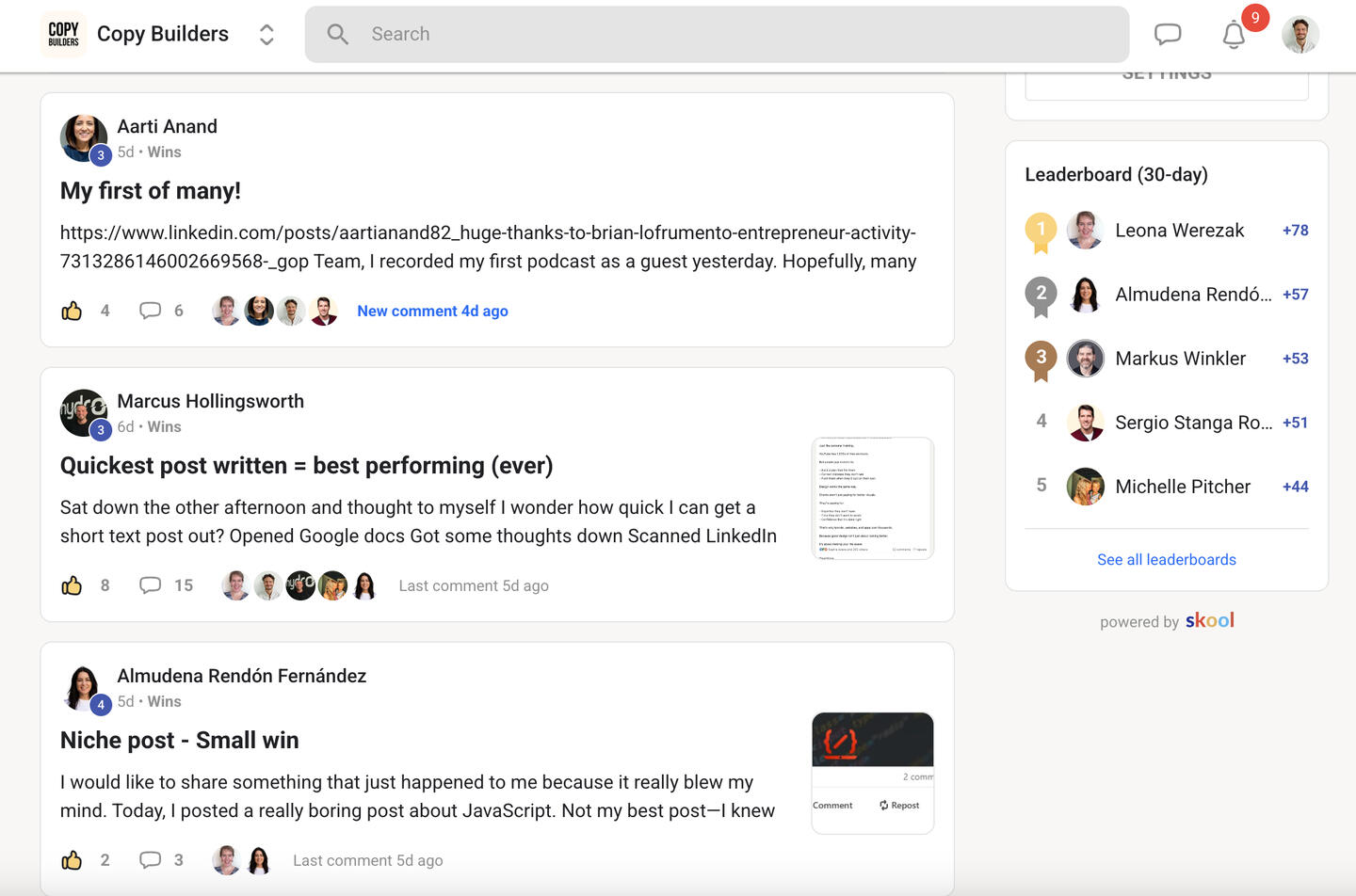Open the "New comment 4d ago" link
The image size is (1356, 896).
(x=432, y=311)
